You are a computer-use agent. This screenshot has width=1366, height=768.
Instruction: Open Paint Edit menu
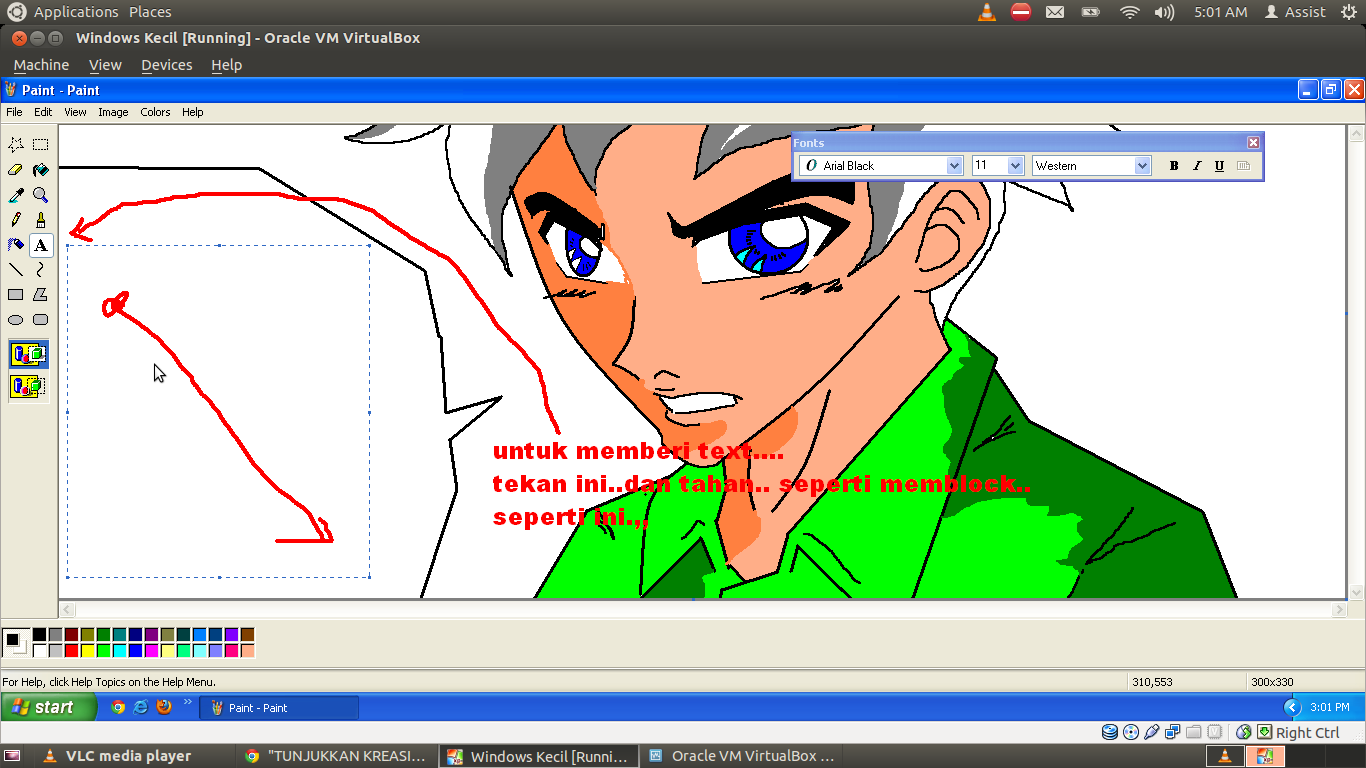coord(43,112)
